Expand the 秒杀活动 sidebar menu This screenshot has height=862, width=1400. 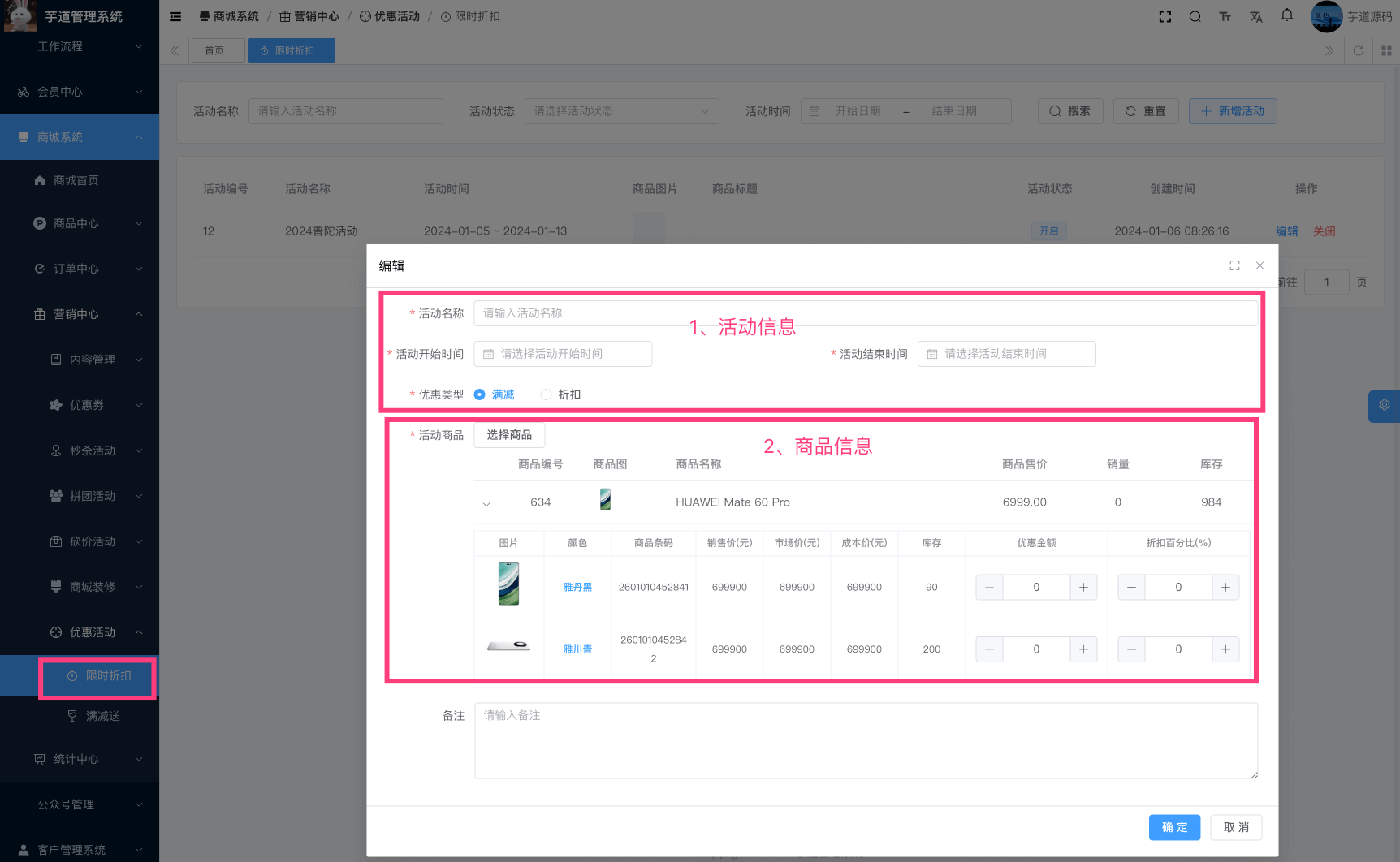(x=93, y=450)
